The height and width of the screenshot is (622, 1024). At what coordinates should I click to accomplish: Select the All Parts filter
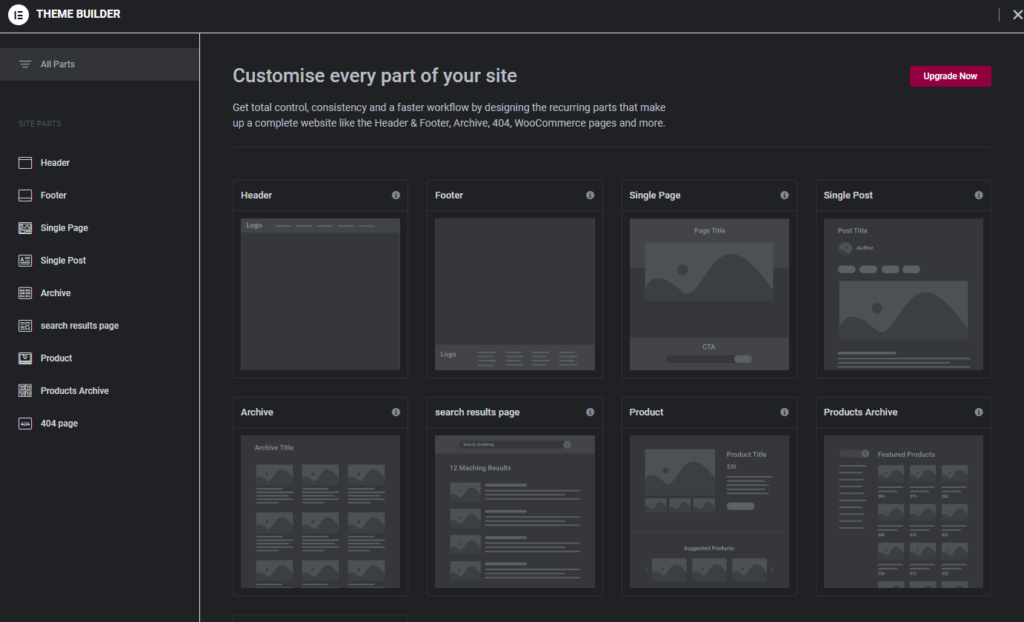99,64
